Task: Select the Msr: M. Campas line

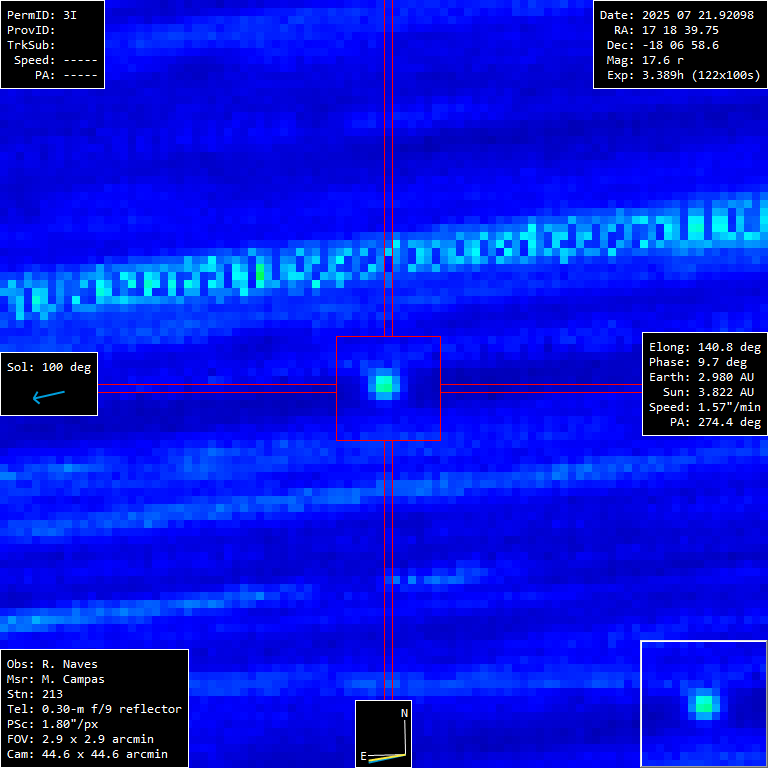Action: point(56,679)
